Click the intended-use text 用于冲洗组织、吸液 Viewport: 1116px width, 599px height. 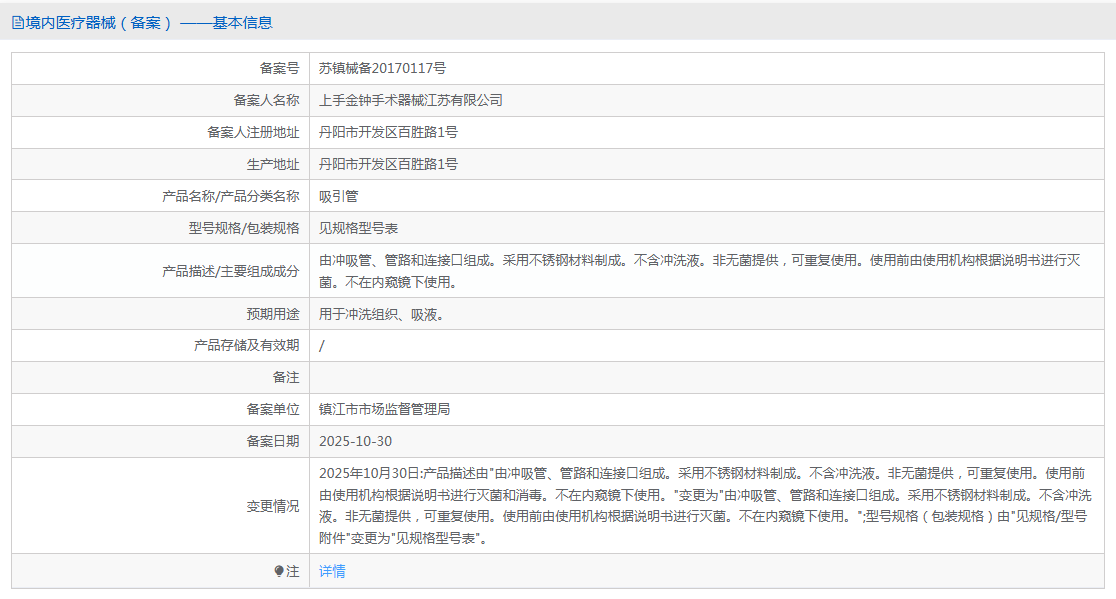pyautogui.click(x=381, y=314)
